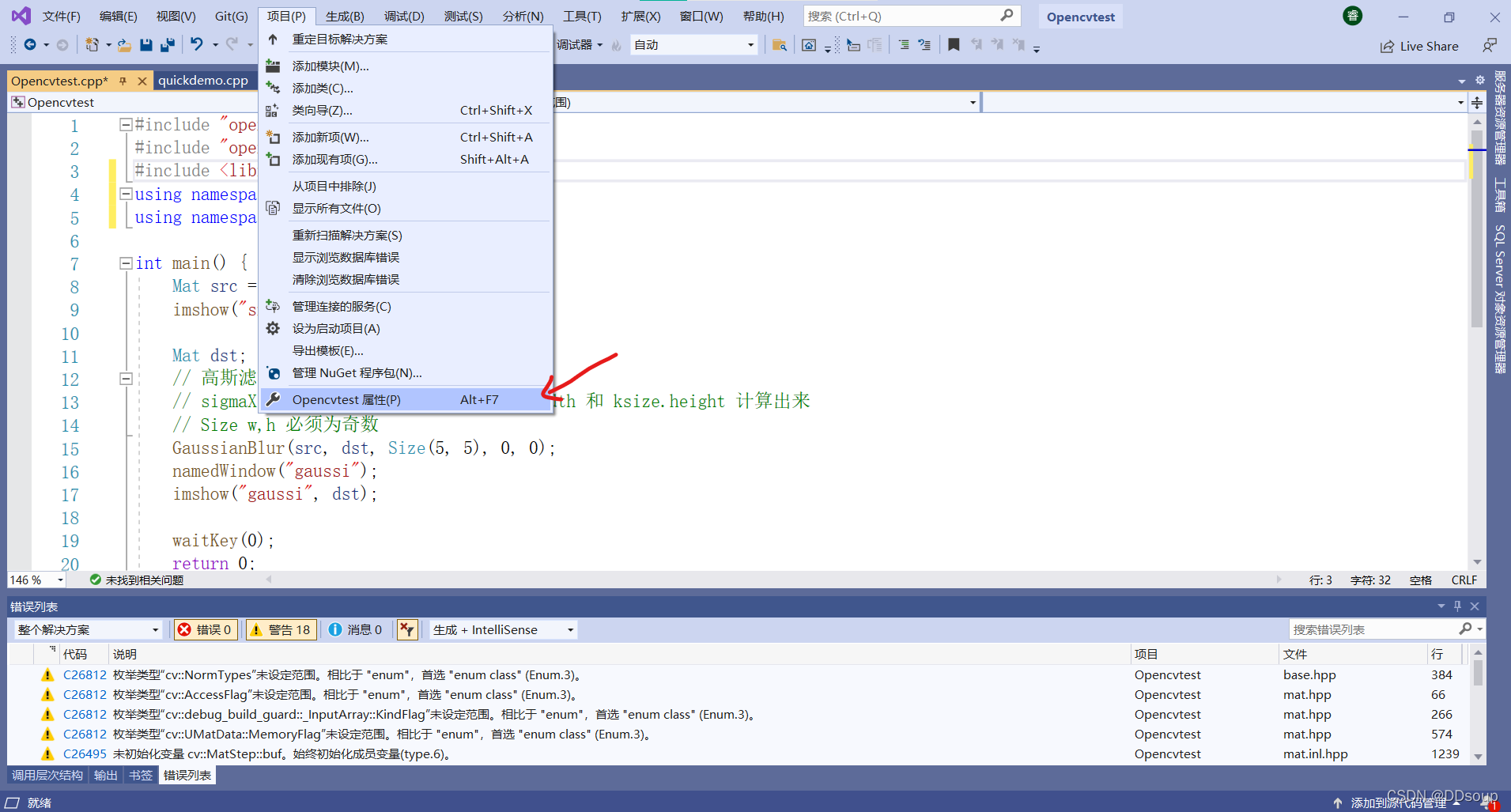The width and height of the screenshot is (1511, 812).
Task: Toggle the bookmark icon in the toolbar
Action: coord(954,45)
